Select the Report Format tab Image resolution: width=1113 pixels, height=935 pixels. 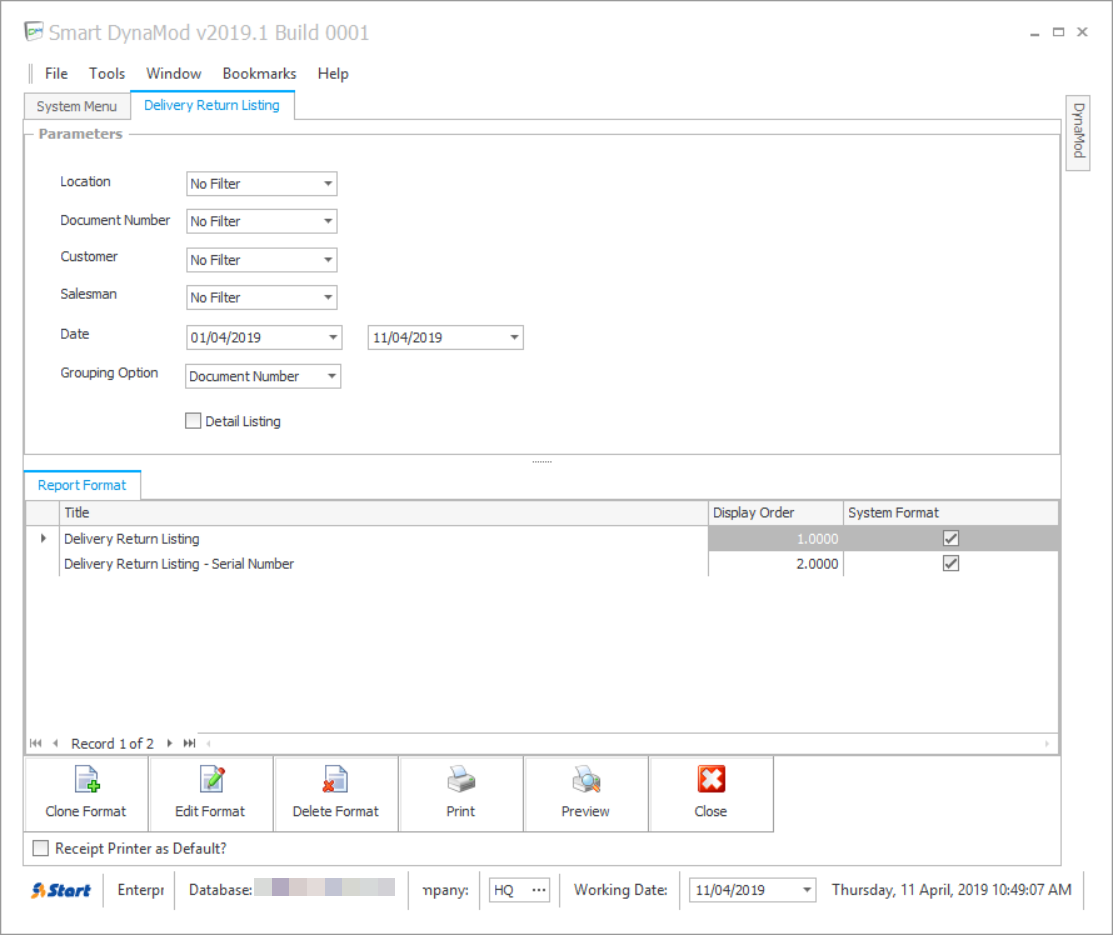pyautogui.click(x=82, y=485)
